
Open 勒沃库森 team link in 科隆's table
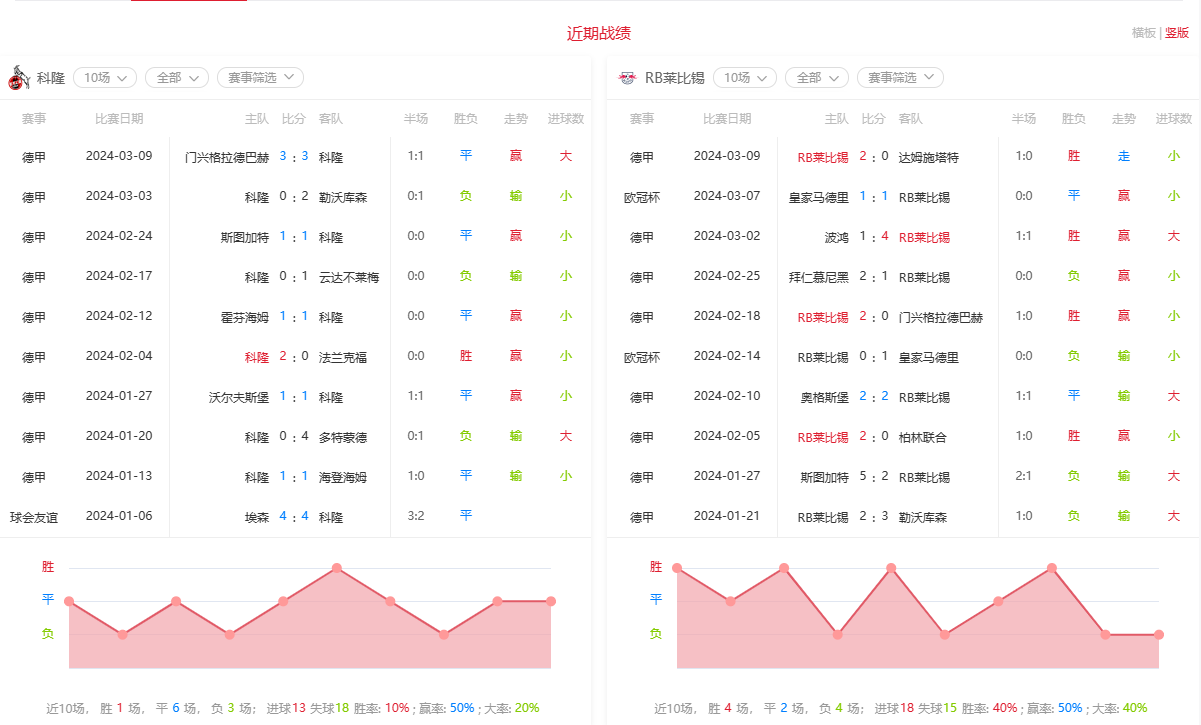[343, 197]
